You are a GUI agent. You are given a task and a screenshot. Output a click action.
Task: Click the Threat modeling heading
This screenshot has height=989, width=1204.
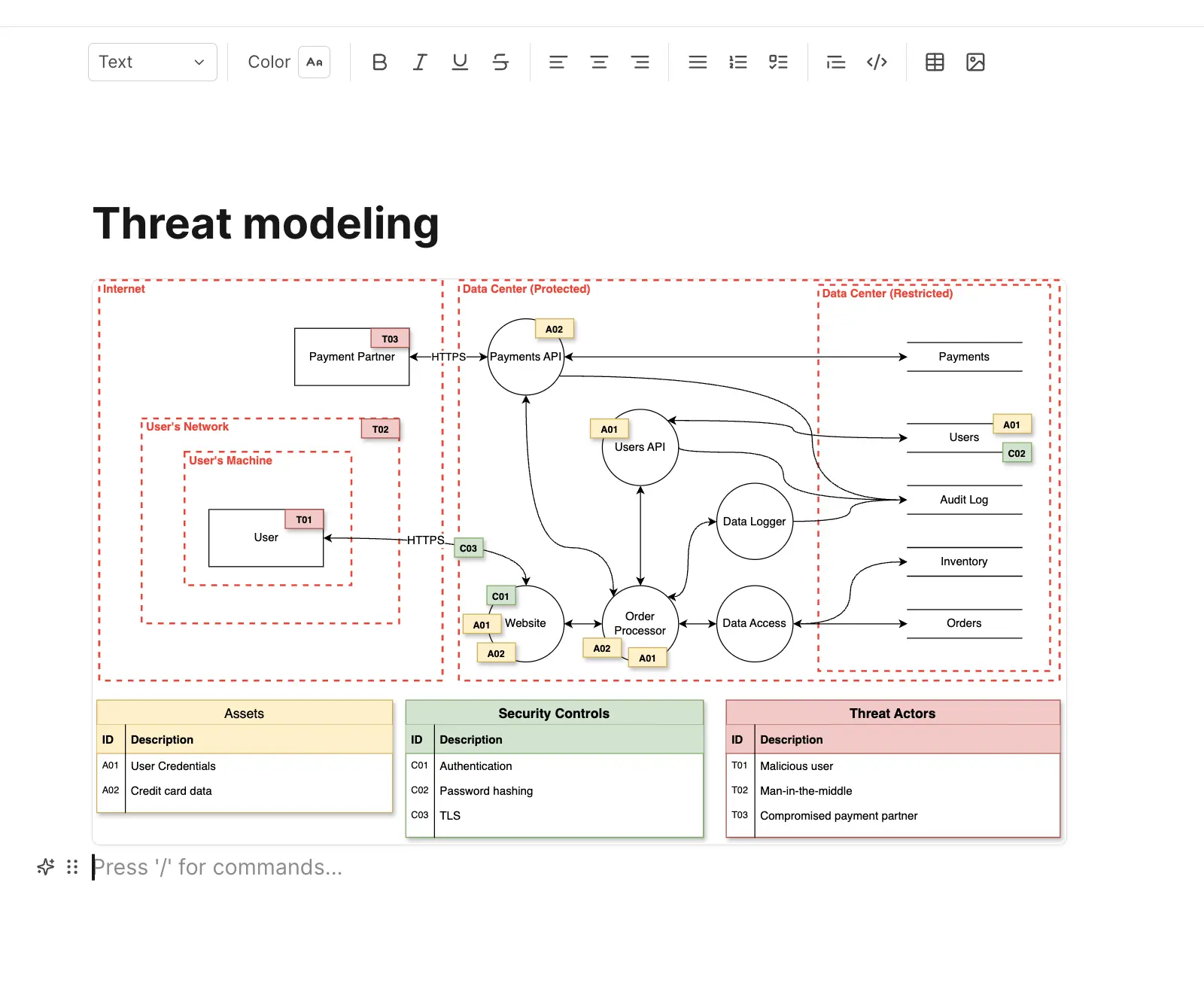click(266, 224)
